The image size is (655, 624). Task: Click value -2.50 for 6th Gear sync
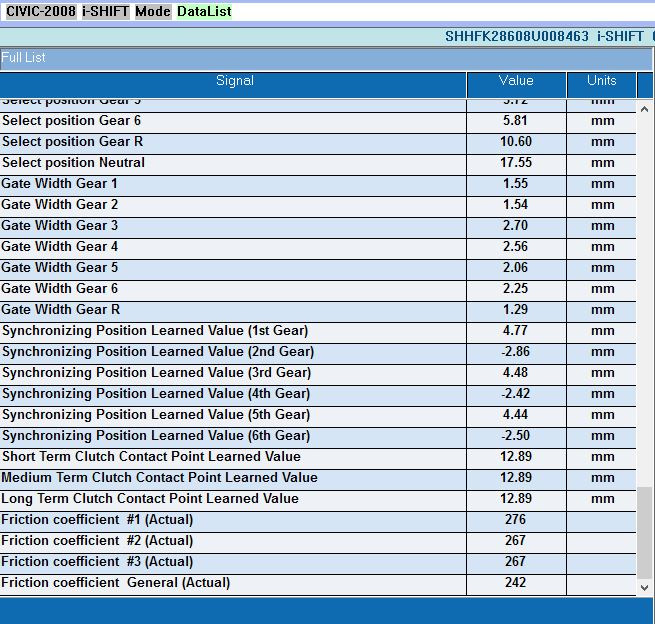[515, 435]
